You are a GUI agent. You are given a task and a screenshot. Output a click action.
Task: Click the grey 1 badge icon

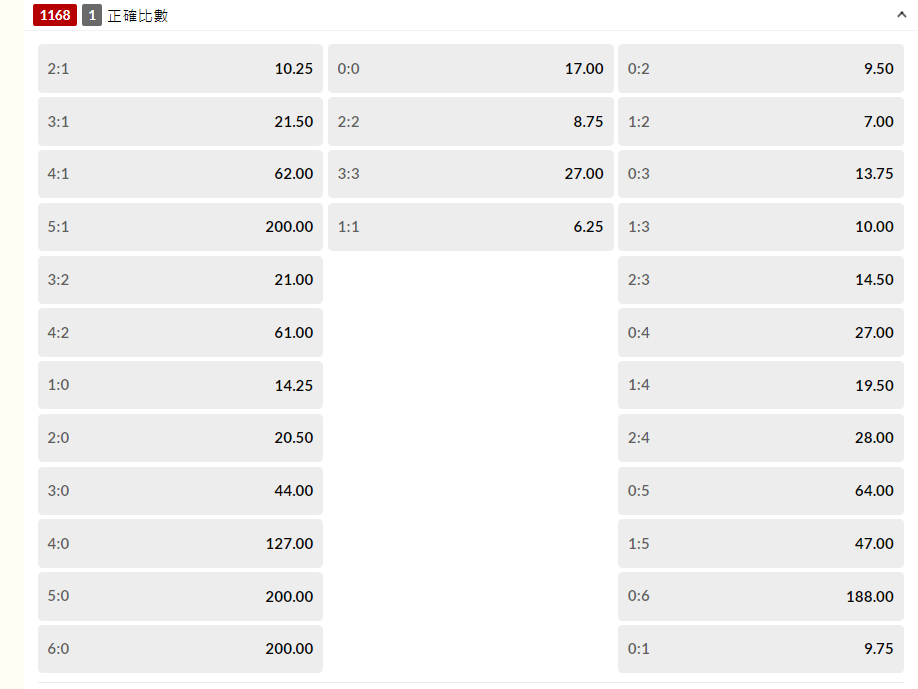tap(92, 15)
